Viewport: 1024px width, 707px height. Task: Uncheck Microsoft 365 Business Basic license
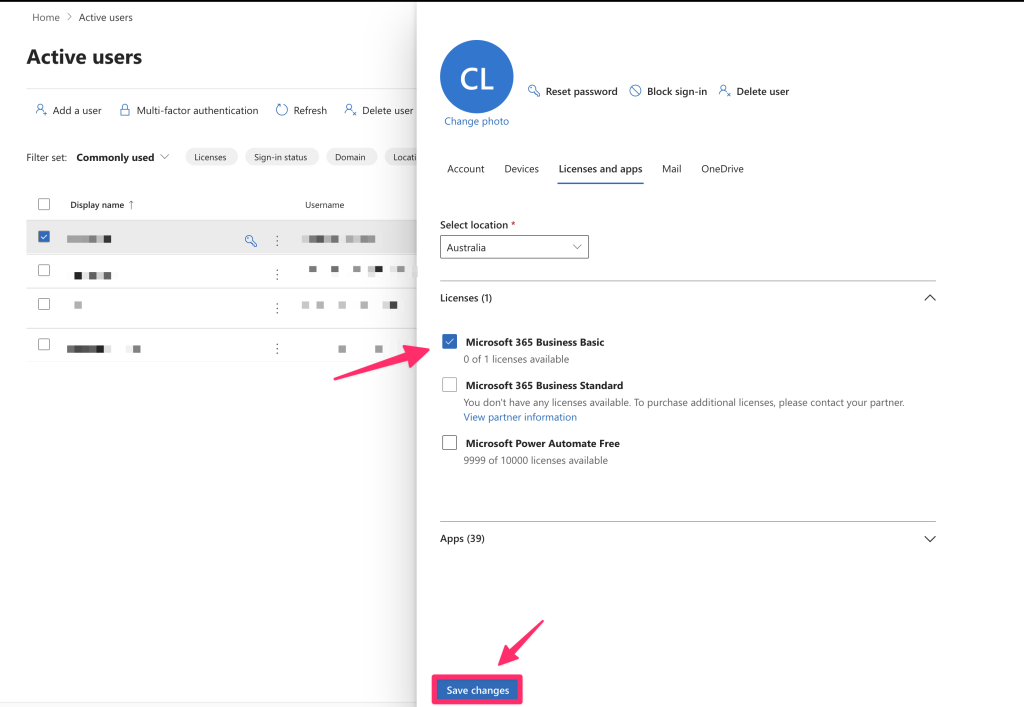pyautogui.click(x=449, y=341)
